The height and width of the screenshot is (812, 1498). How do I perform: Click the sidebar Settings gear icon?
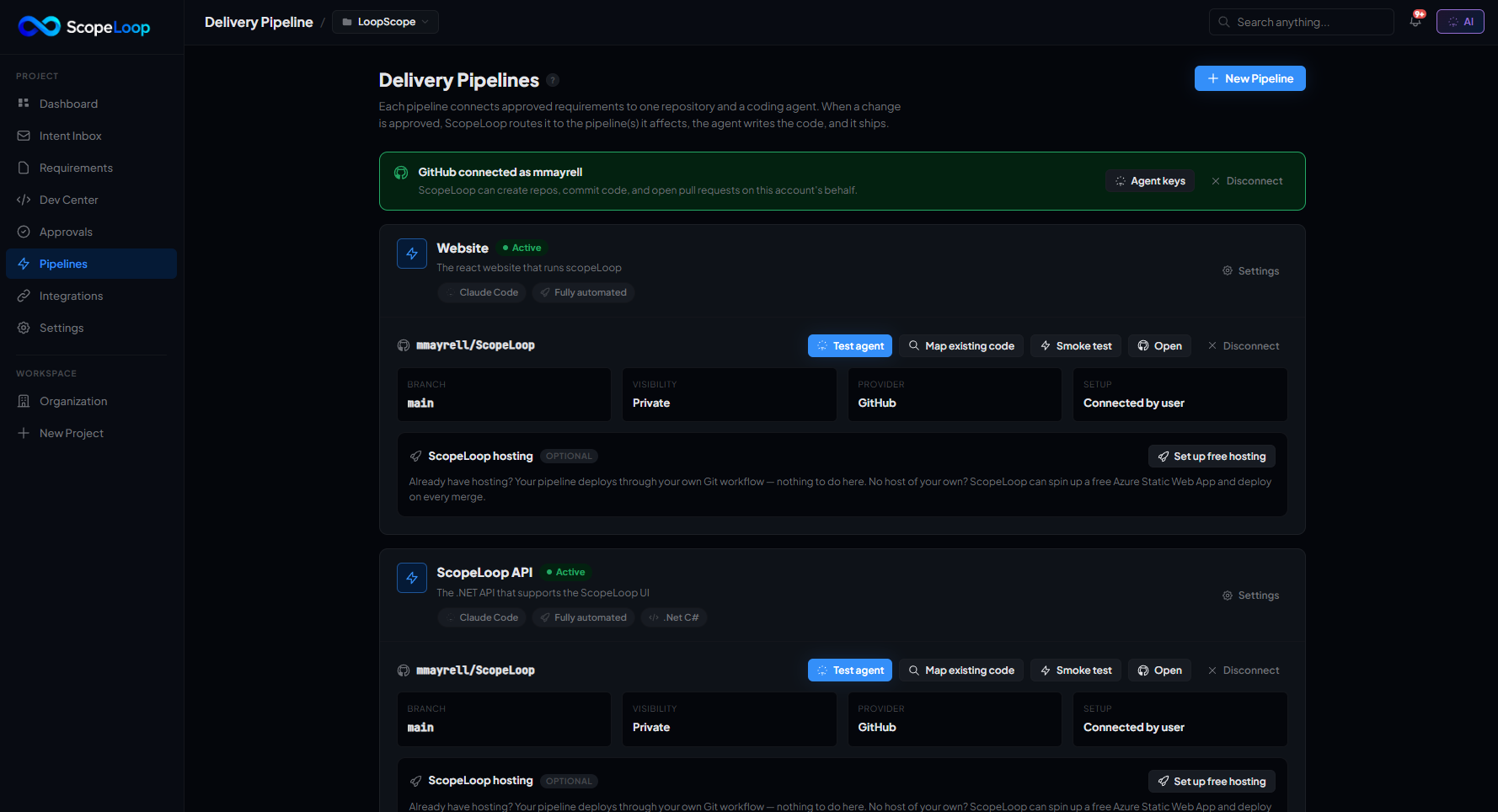point(24,328)
